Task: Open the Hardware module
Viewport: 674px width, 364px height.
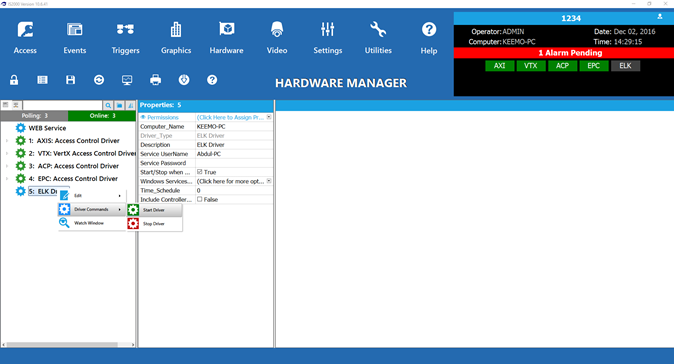Action: (x=227, y=37)
